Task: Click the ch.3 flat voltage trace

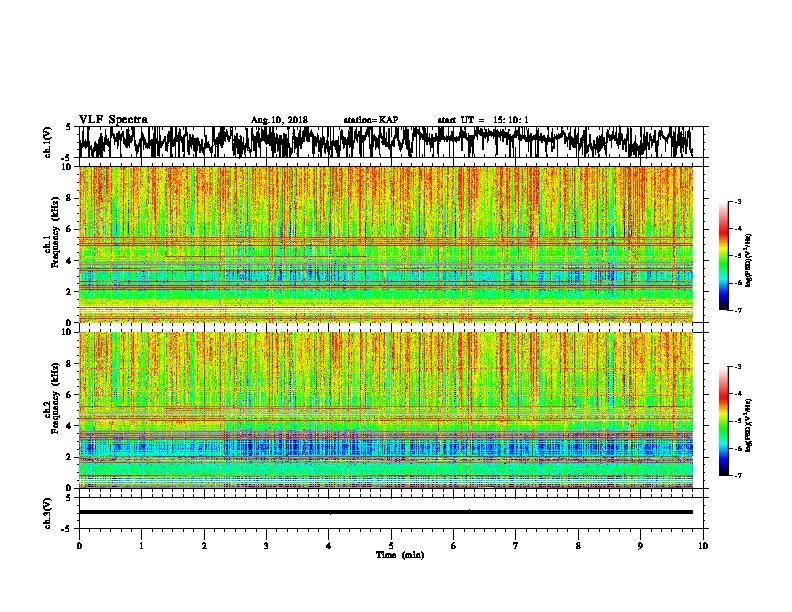Action: (x=385, y=512)
